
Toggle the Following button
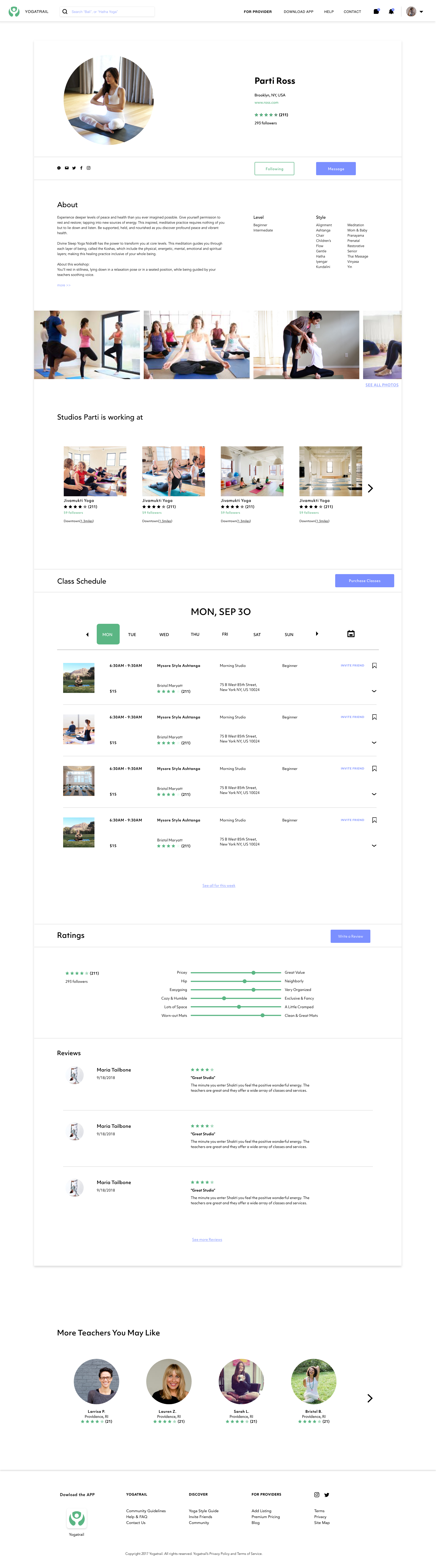pos(274,169)
